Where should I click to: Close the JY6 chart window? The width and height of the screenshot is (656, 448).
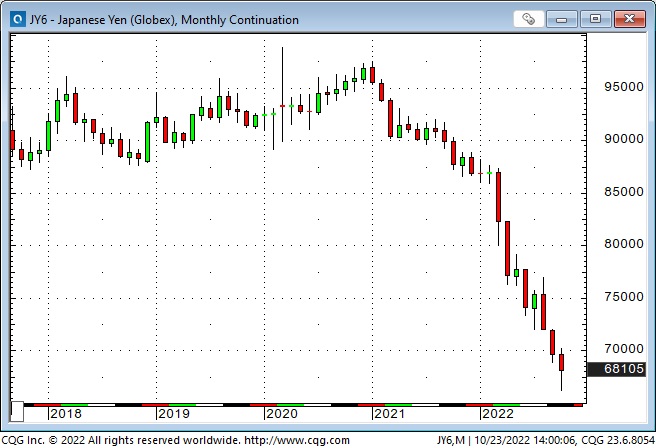pyautogui.click(x=629, y=19)
